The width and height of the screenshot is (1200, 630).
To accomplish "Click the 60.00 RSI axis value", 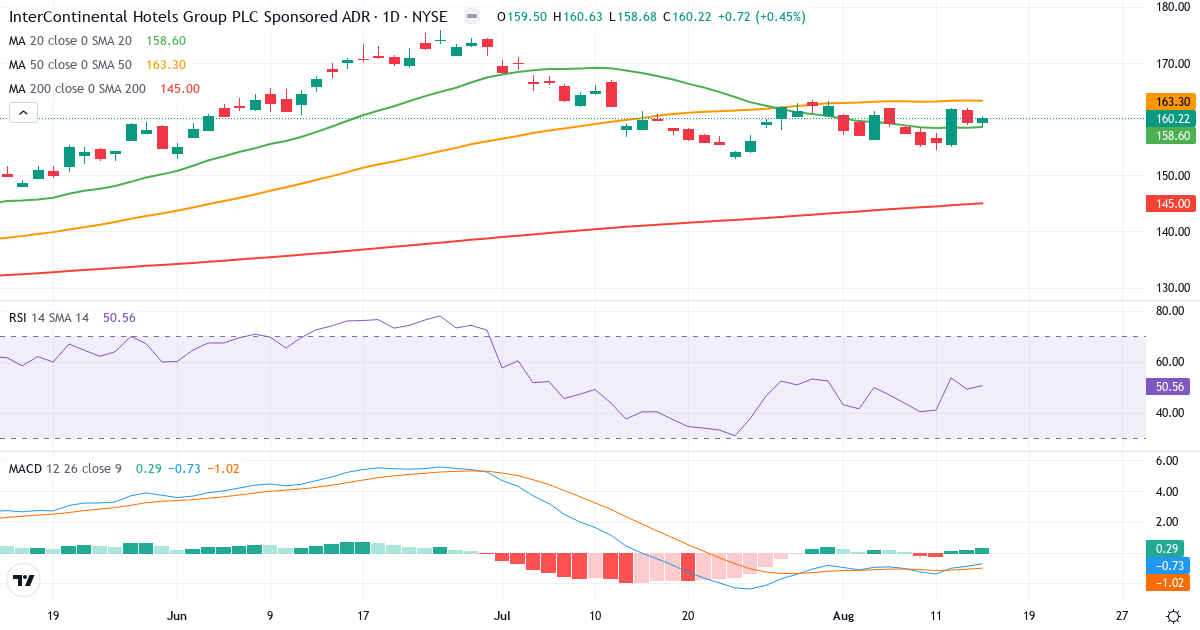I will click(x=1171, y=362).
